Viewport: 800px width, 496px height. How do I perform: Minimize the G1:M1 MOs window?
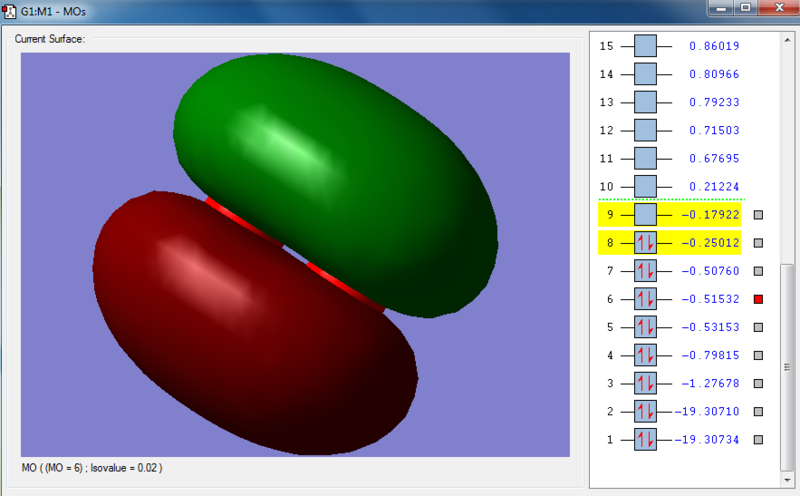point(721,8)
